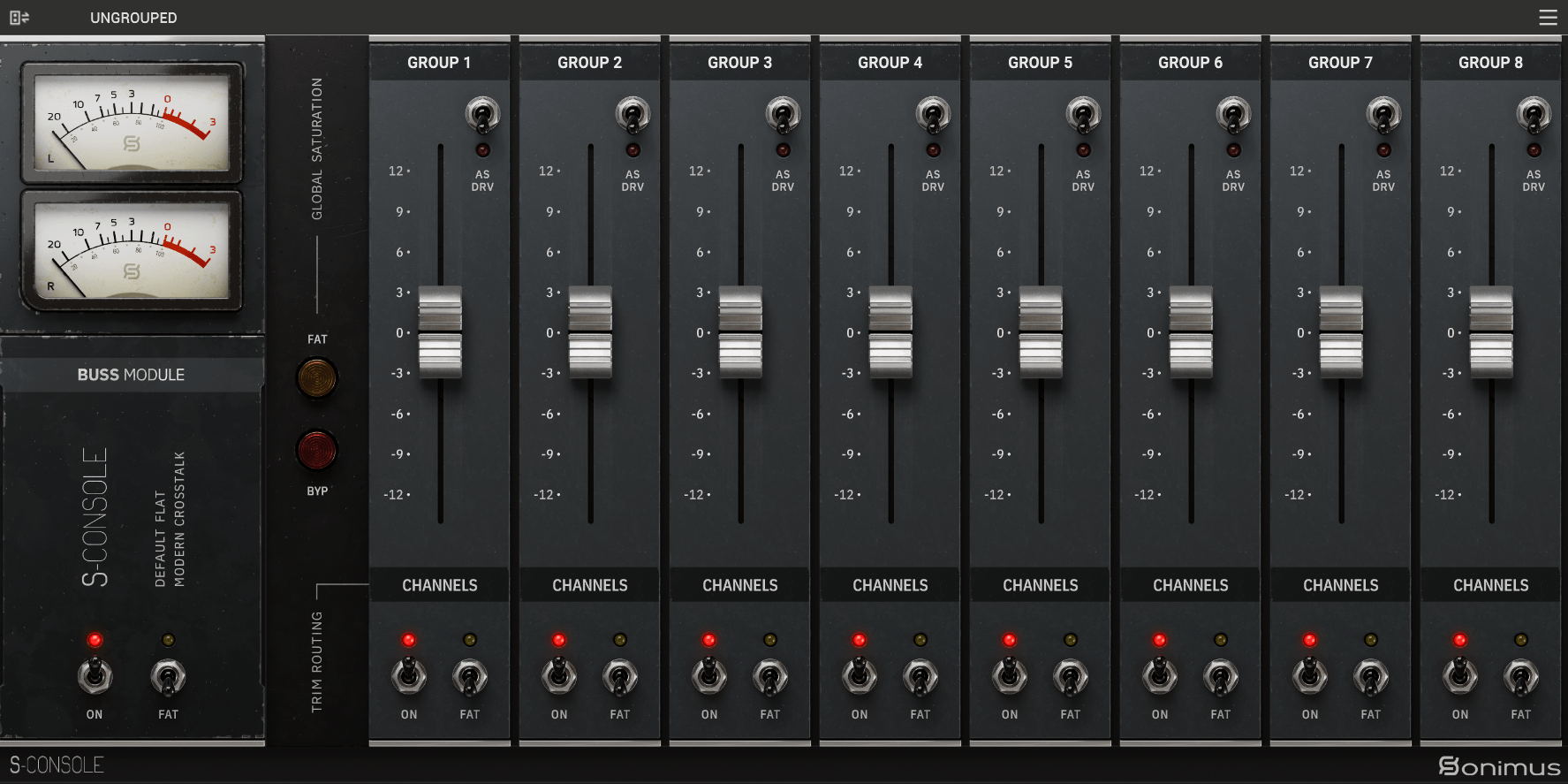Toggle Group 2 AS DRV switch
Screen dimensions: 1568x784
click(633, 115)
